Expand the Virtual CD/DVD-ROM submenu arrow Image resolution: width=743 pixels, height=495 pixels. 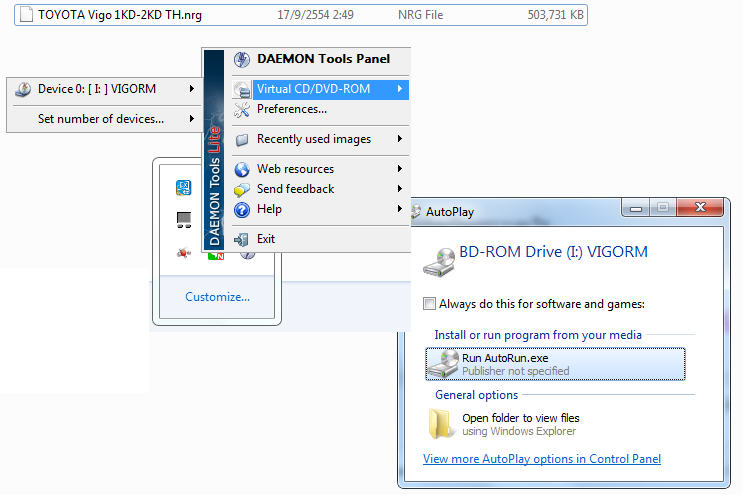click(400, 89)
